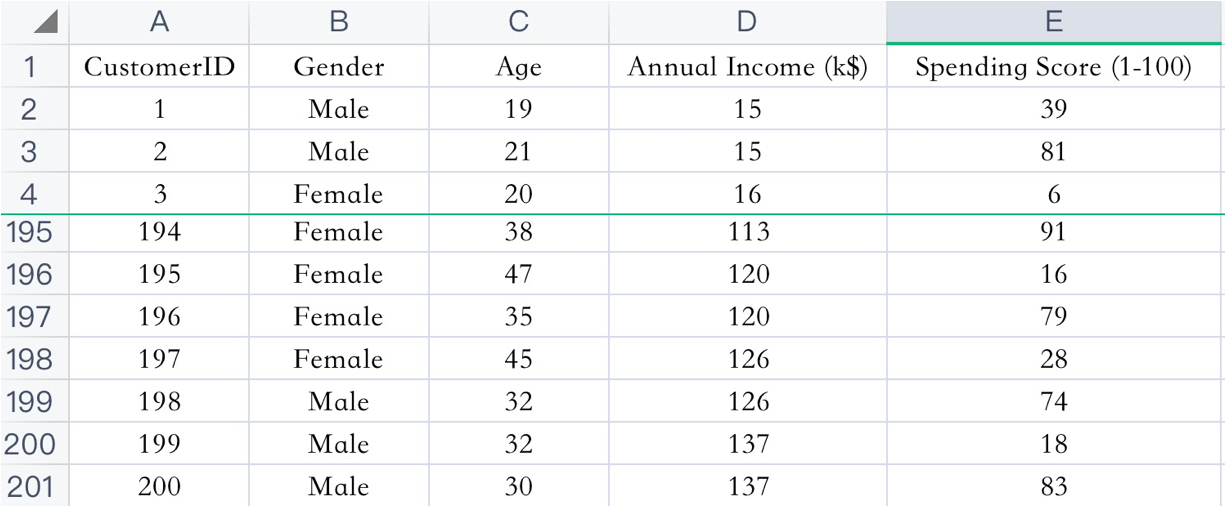Select column D header
The width and height of the screenshot is (1226, 506).
pos(747,22)
